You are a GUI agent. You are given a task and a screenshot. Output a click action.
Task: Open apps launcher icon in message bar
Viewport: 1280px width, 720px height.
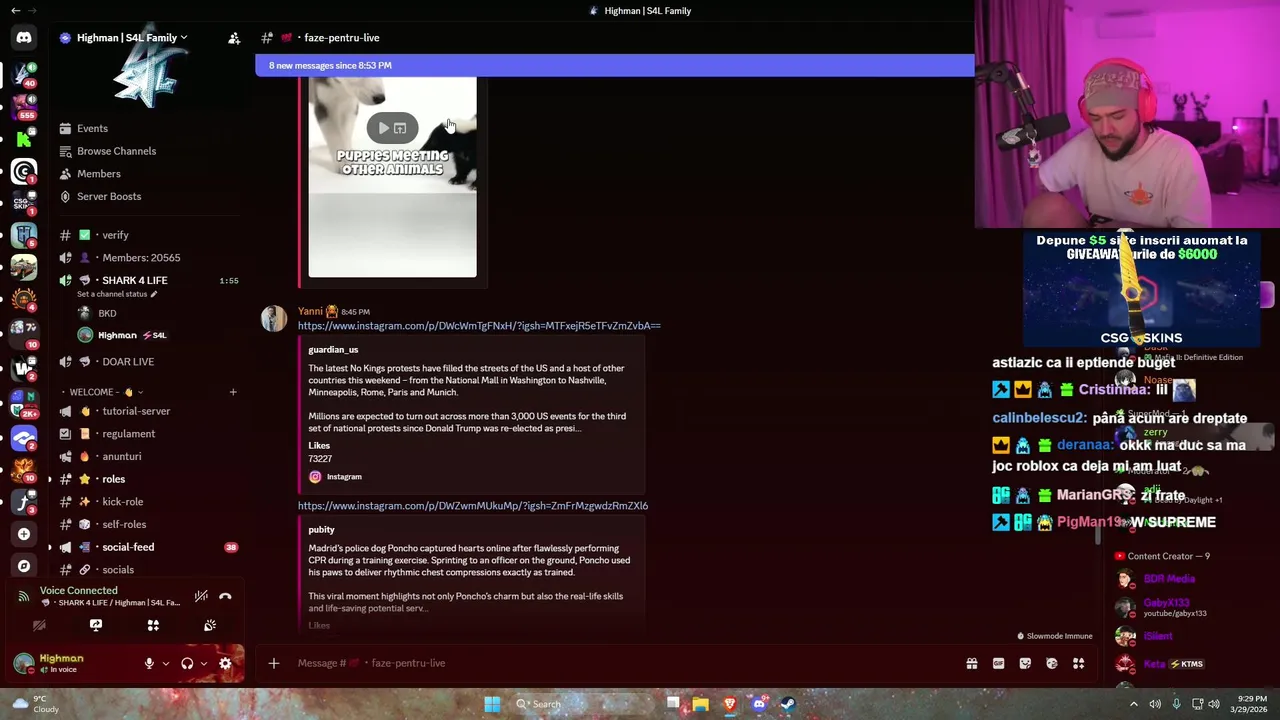[x=1079, y=663]
